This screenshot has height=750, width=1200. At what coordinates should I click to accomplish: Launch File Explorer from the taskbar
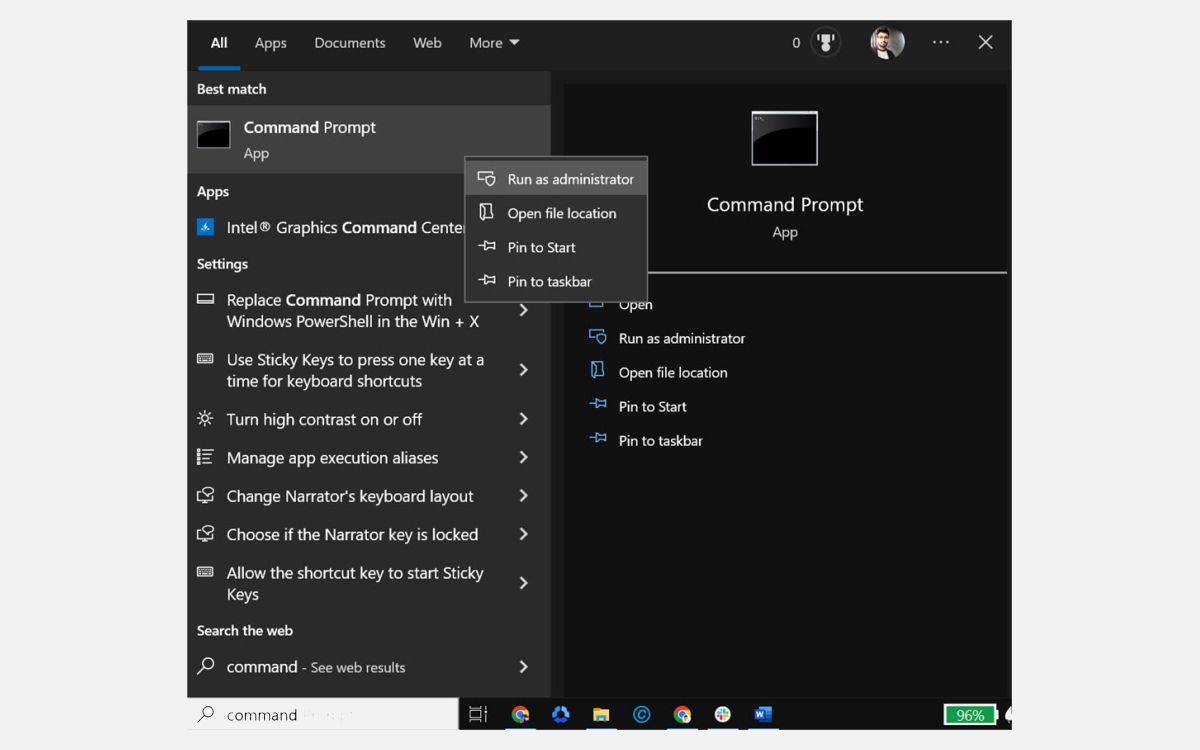(x=601, y=714)
